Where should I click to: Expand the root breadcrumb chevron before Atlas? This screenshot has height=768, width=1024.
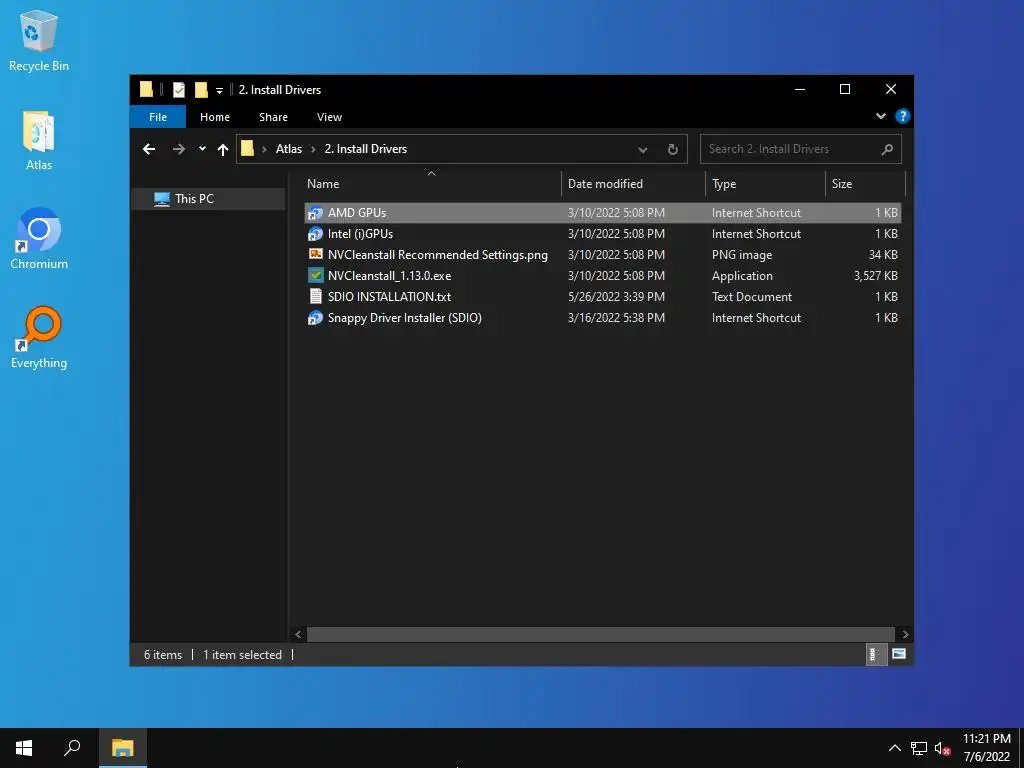(x=264, y=149)
